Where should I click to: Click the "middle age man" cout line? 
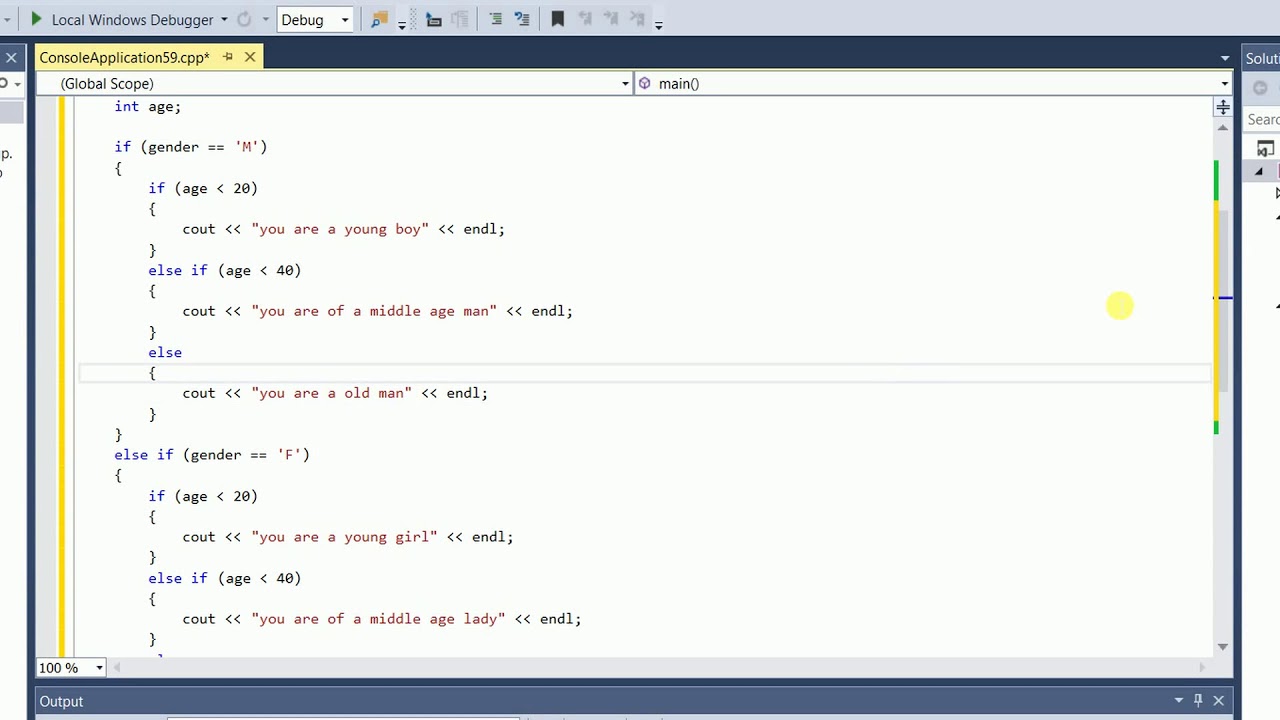coord(377,311)
